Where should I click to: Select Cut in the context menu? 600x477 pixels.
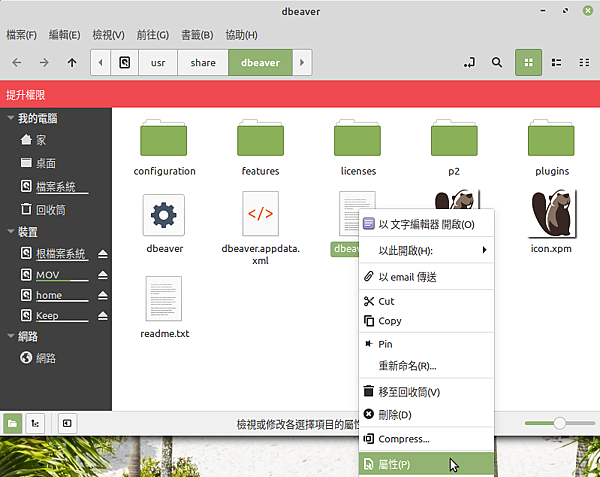(427, 301)
